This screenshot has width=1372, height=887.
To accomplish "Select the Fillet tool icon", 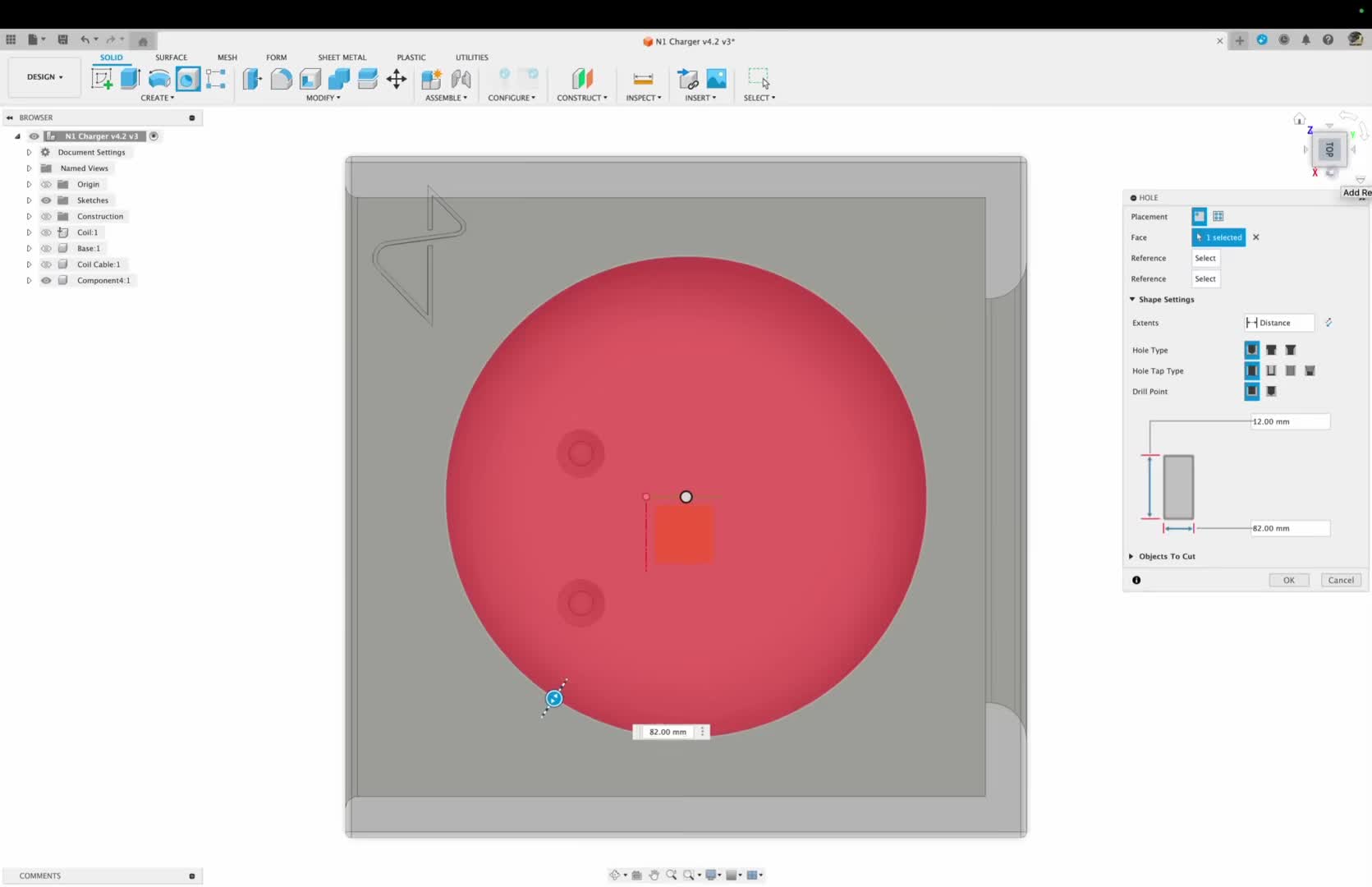I will [281, 79].
